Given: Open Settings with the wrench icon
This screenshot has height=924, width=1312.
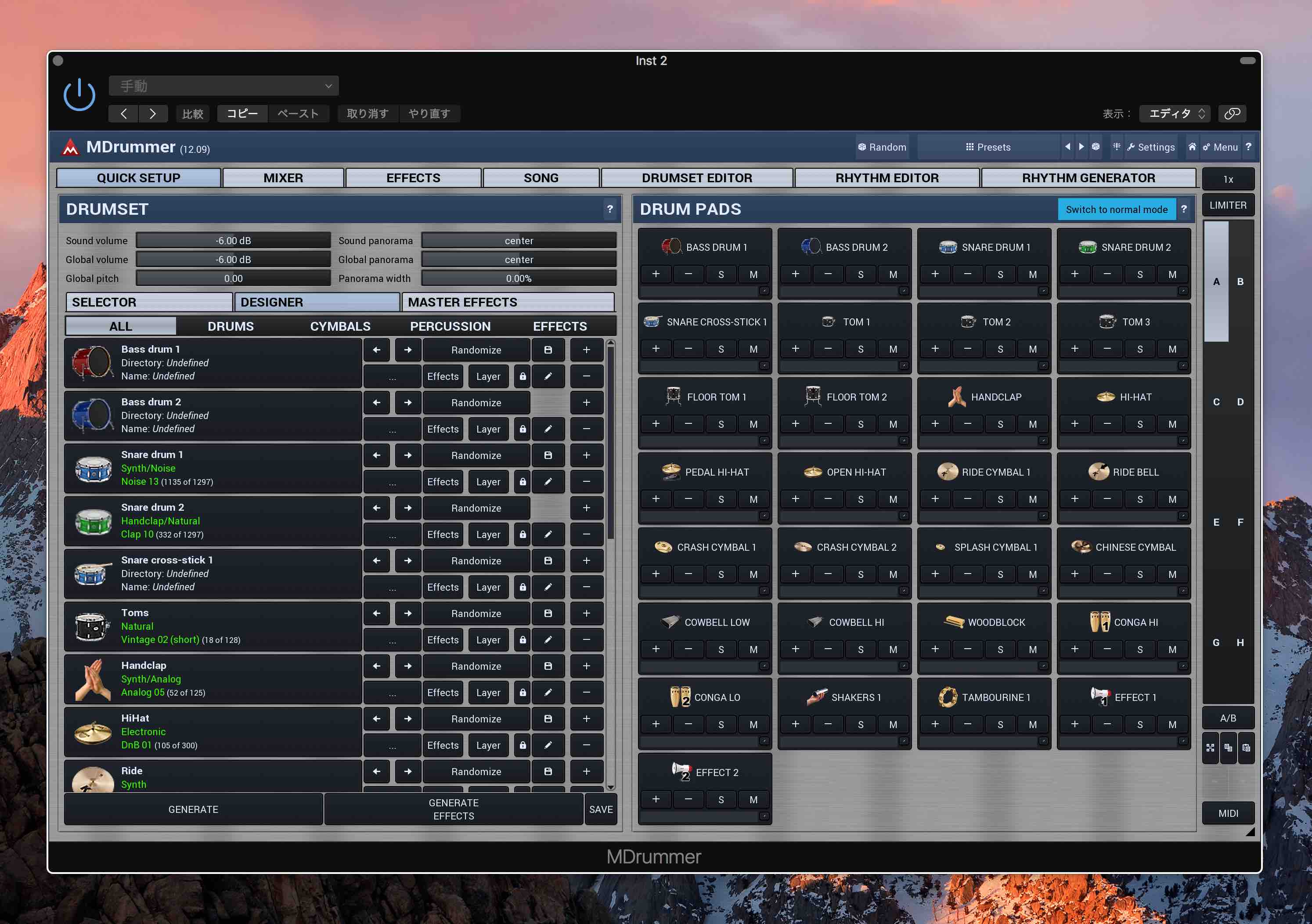Looking at the screenshot, I should 1150,147.
